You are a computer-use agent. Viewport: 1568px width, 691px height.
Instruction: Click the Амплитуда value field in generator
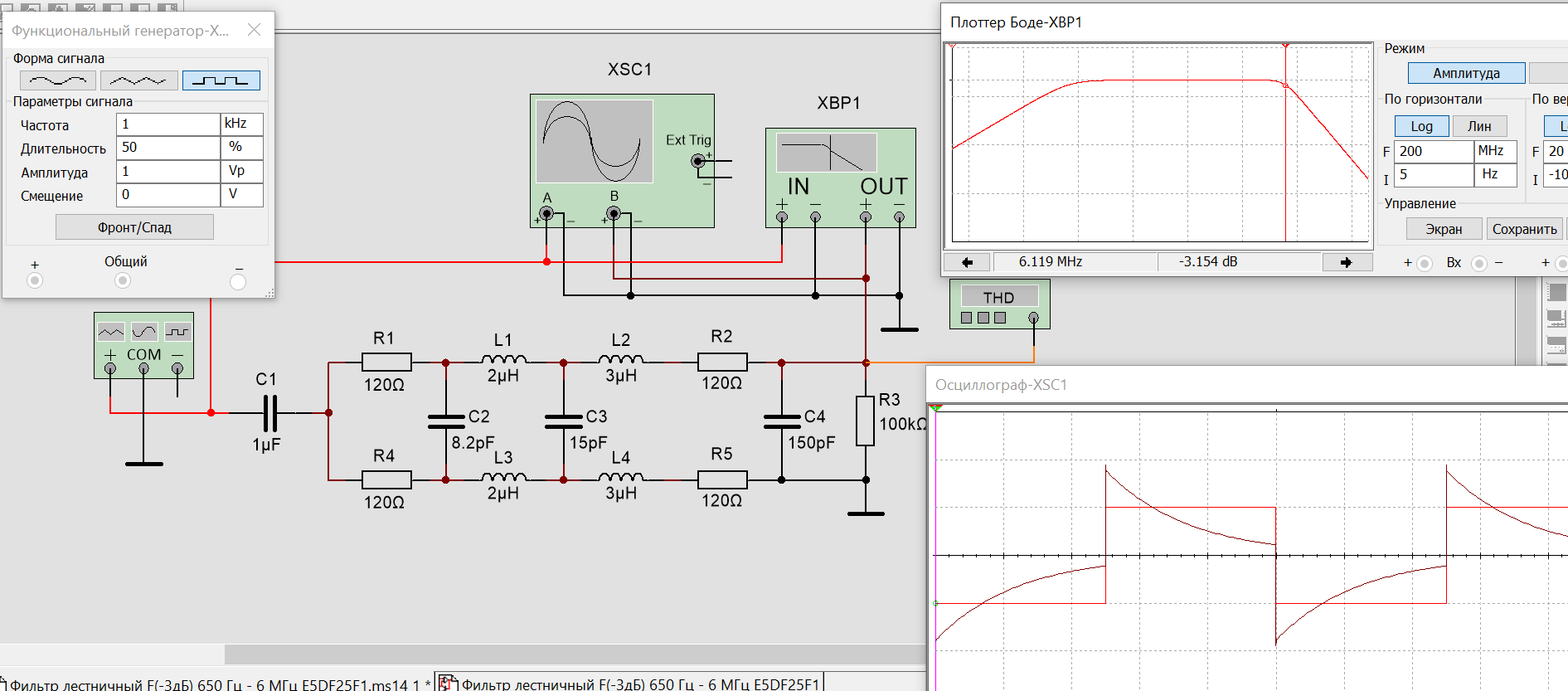(x=168, y=171)
